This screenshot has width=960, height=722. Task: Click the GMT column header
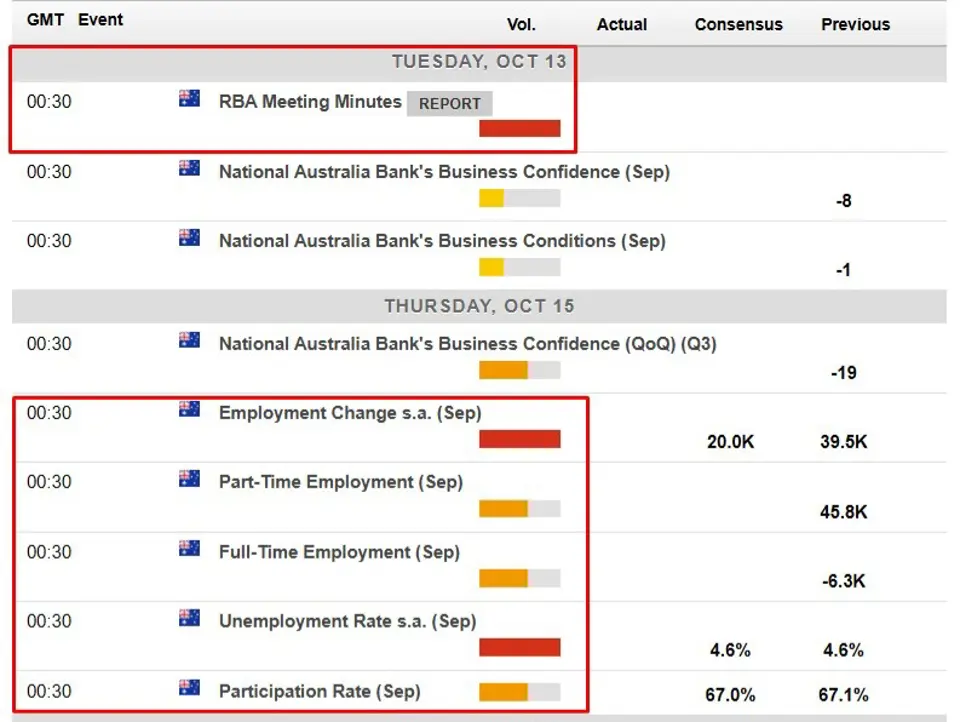tap(45, 20)
